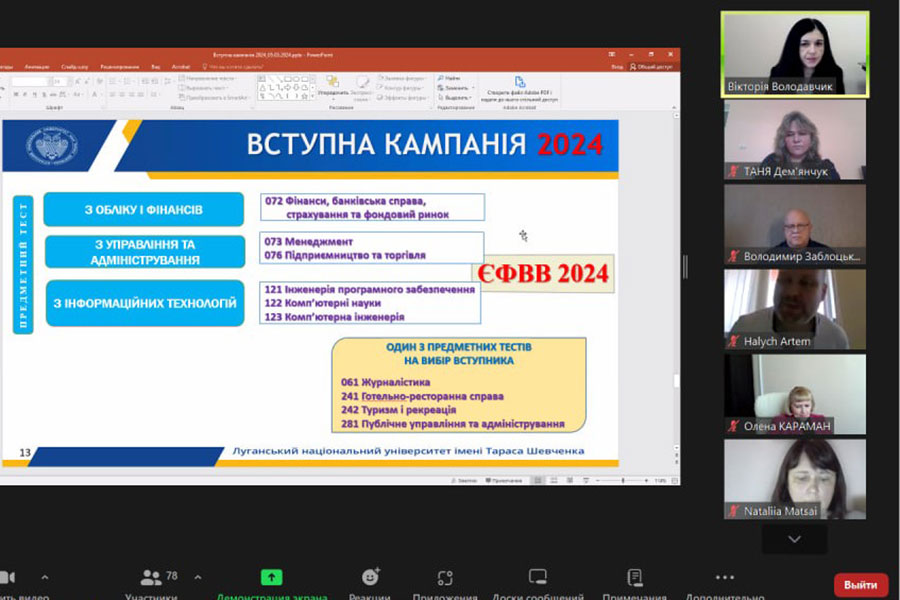The height and width of the screenshot is (600, 900).
Task: Open the Reactions emoji icon
Action: coord(371,576)
